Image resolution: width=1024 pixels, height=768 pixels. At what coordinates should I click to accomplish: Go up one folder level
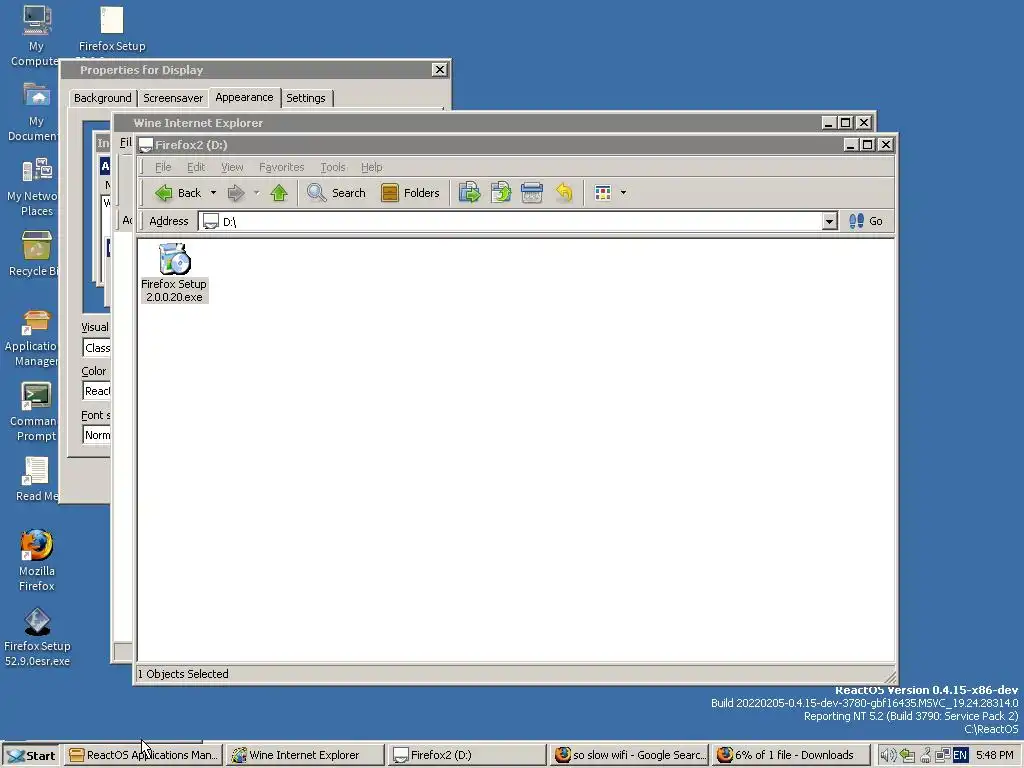[x=279, y=193]
